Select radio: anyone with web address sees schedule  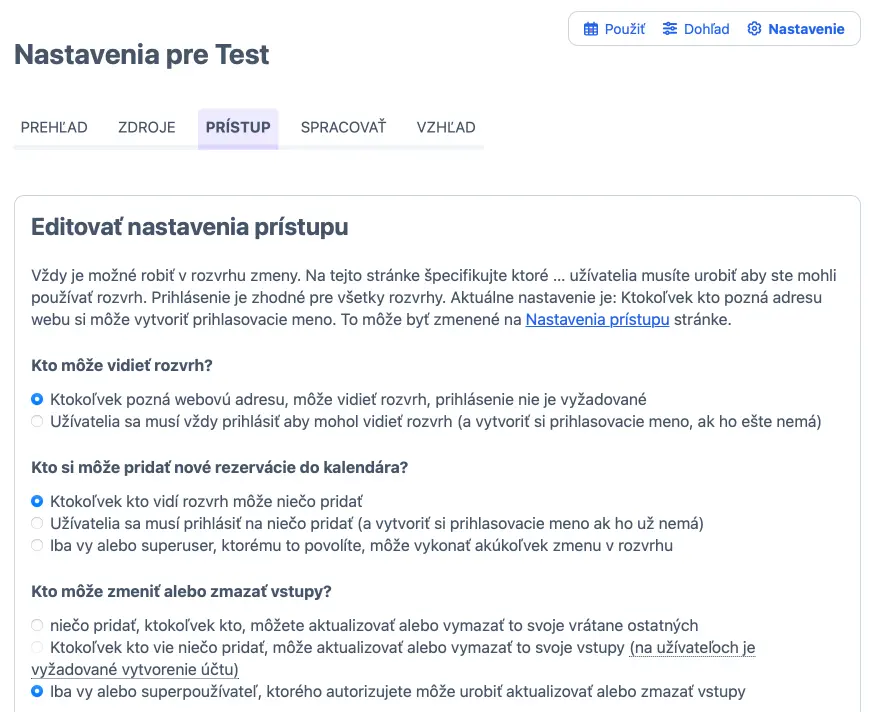37,399
